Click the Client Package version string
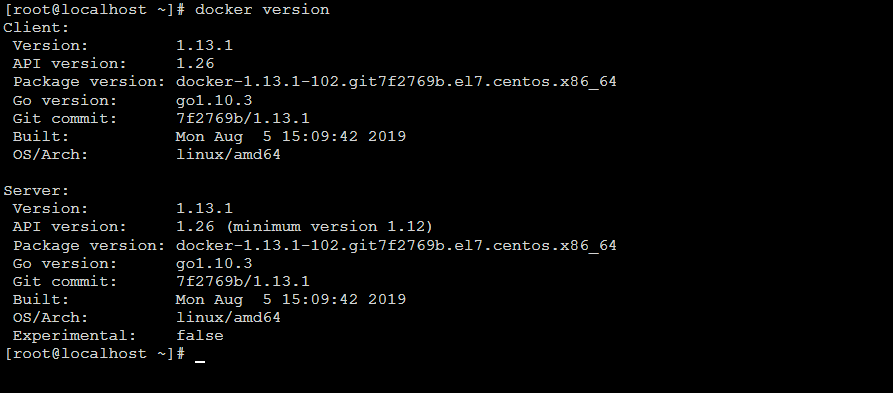Screen dimensions: 893x393 pyautogui.click(x=396, y=82)
